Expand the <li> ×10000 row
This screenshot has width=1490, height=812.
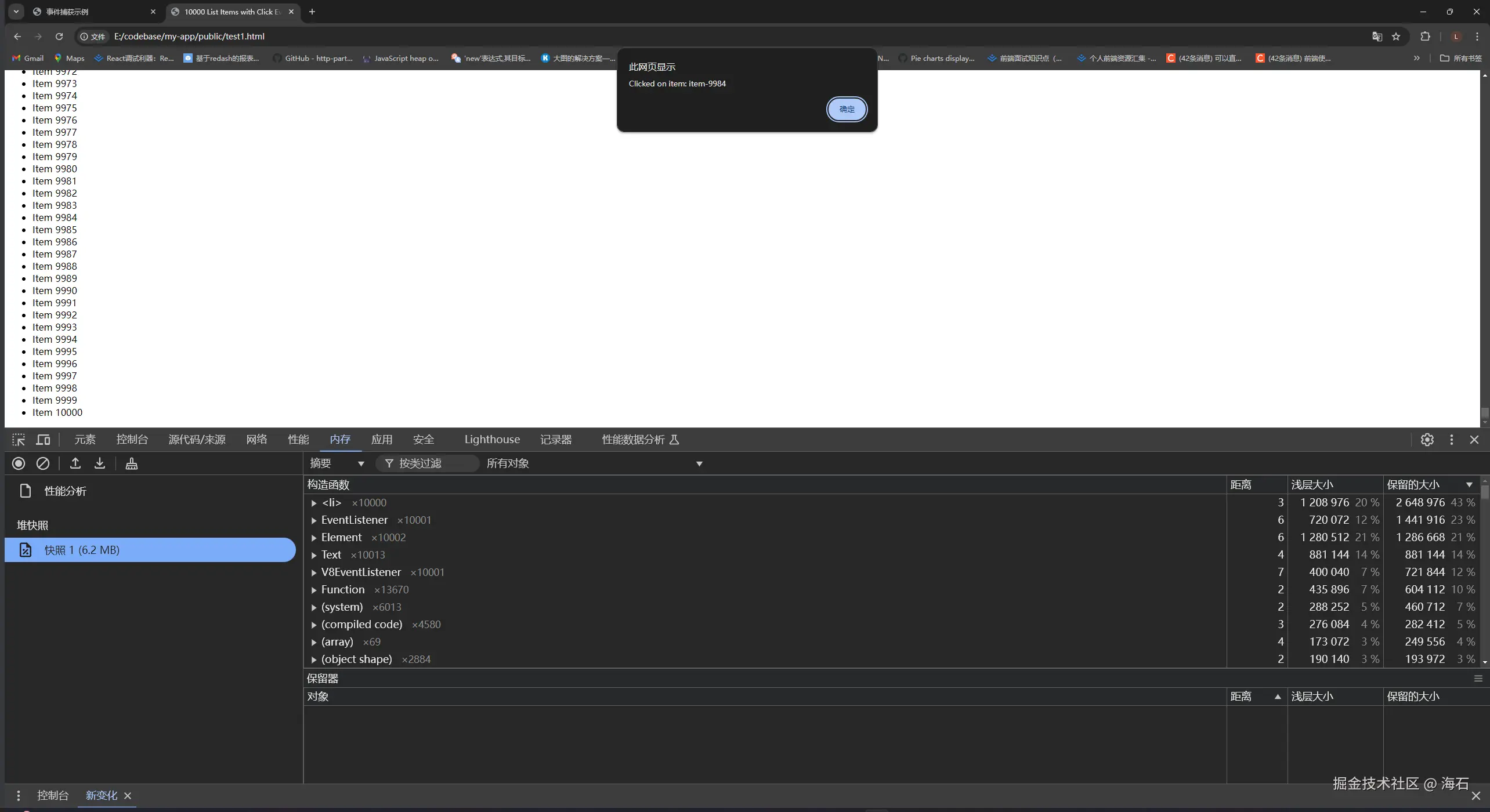314,503
